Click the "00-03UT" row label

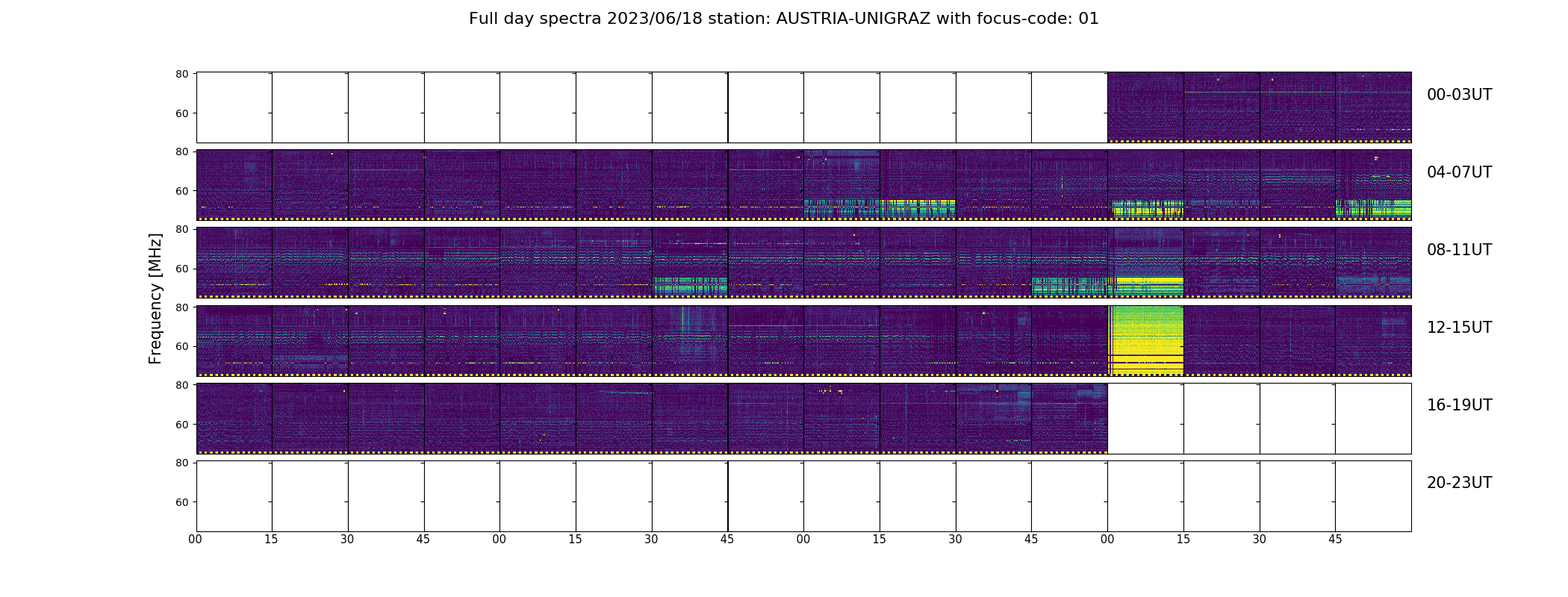pos(1459,95)
